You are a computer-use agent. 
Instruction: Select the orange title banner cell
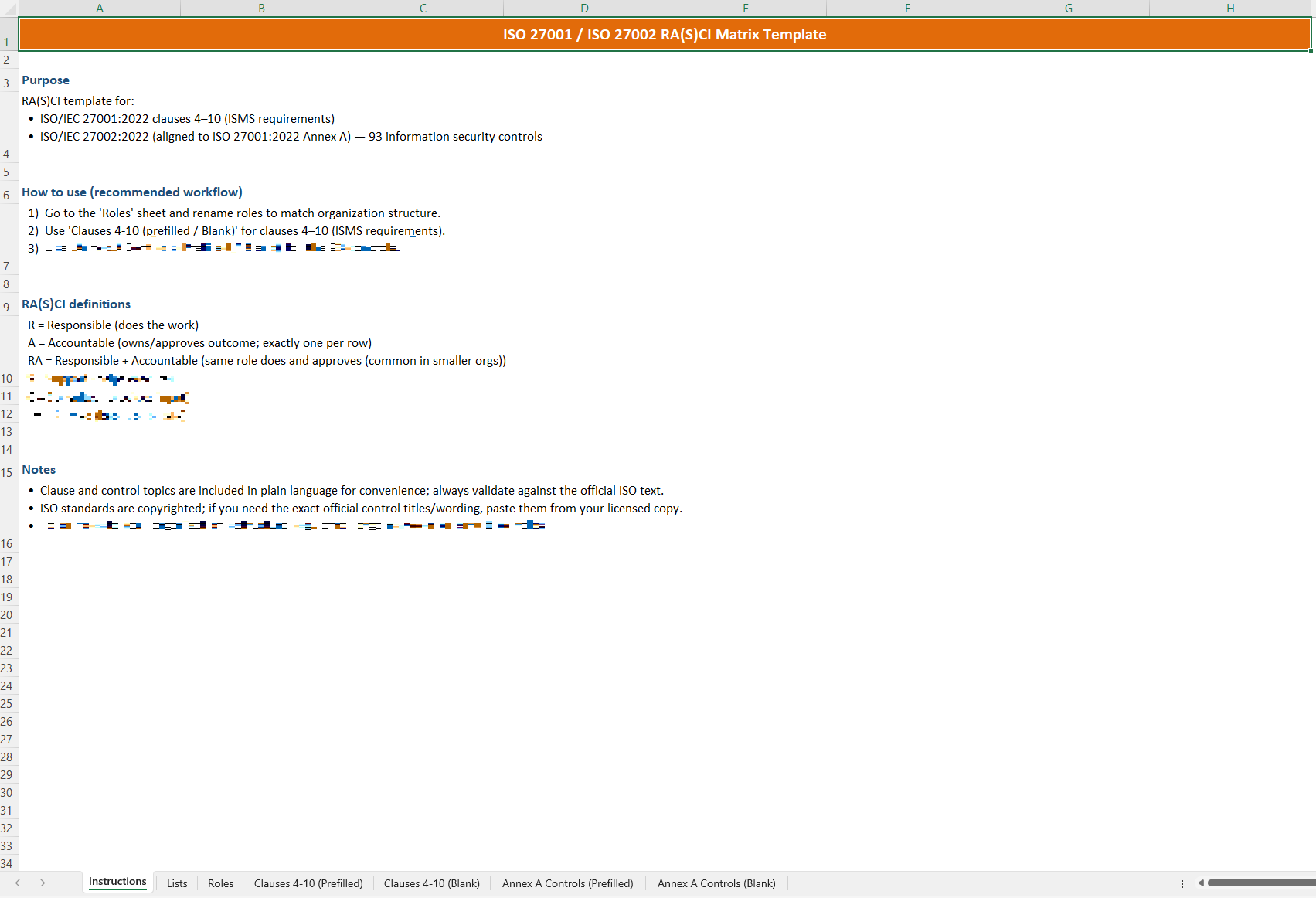[x=665, y=35]
